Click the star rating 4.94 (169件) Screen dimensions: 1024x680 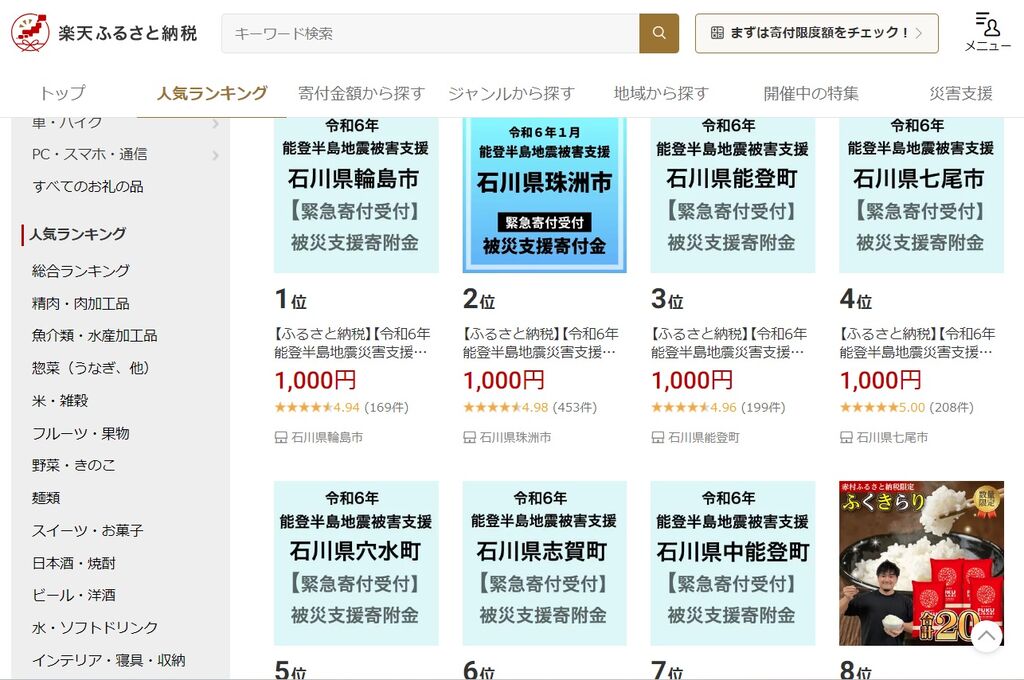[x=342, y=408]
